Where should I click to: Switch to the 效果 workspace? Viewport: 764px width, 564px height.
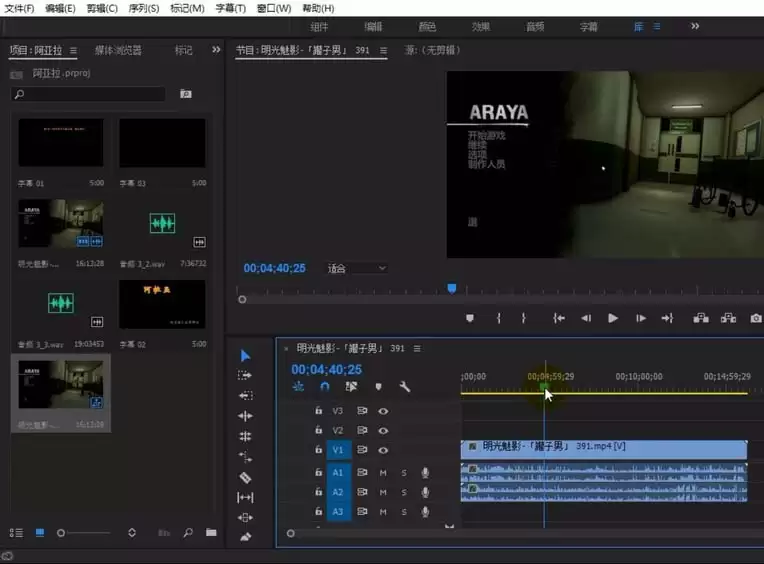481,27
